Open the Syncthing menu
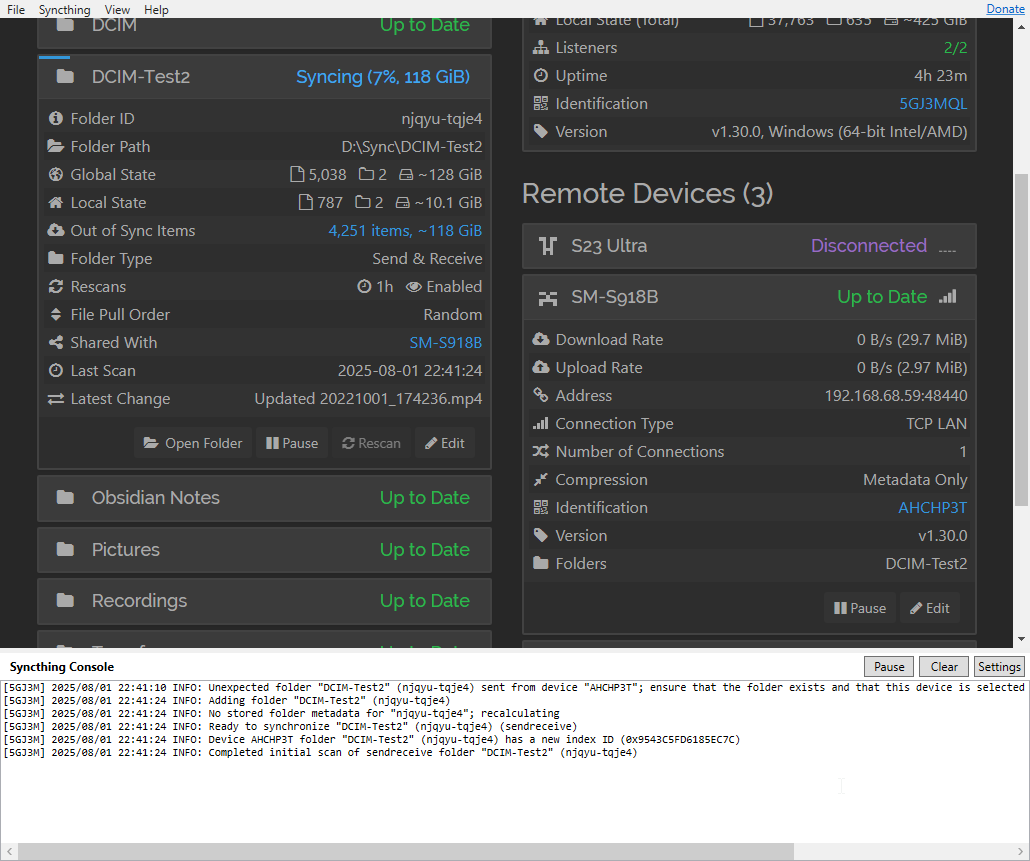 click(x=64, y=9)
